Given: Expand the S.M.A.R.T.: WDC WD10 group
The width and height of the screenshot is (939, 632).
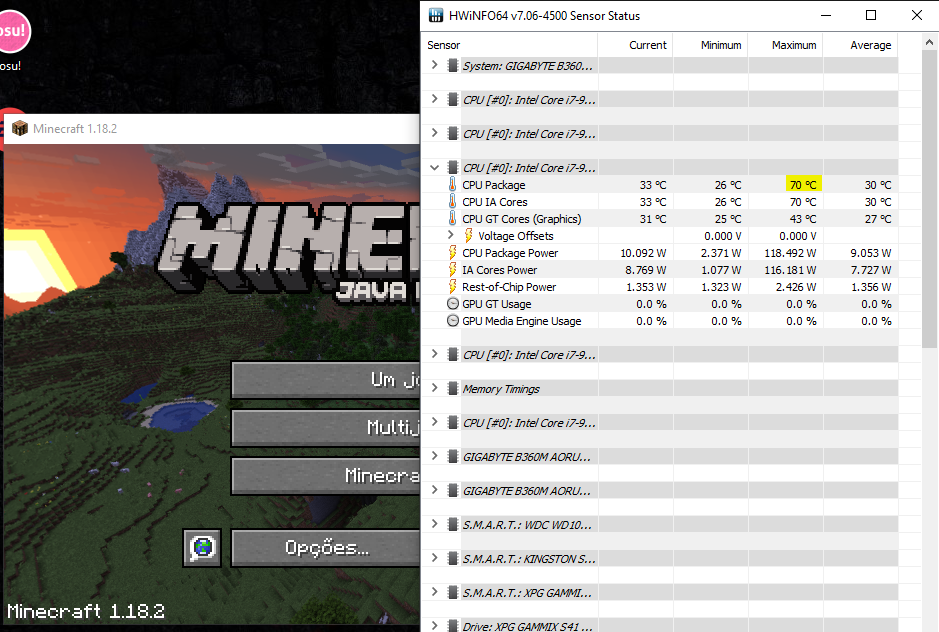Looking at the screenshot, I should (435, 524).
